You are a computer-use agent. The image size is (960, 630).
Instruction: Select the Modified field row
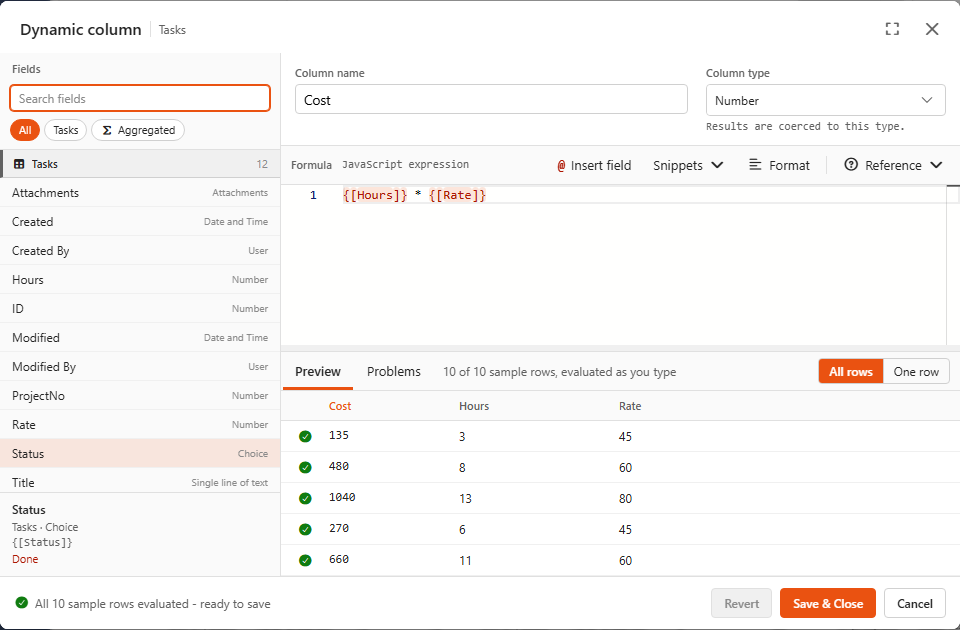click(140, 337)
